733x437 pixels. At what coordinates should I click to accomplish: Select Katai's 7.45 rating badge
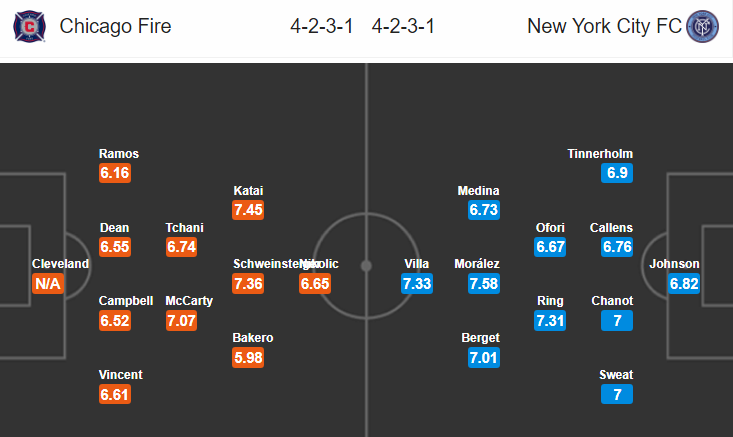[x=248, y=210]
